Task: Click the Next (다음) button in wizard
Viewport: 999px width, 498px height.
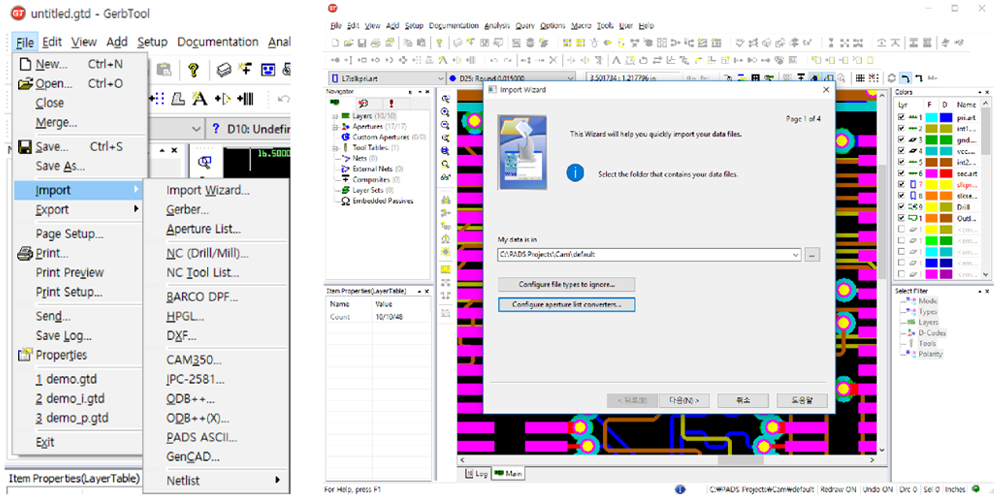Action: [x=684, y=401]
